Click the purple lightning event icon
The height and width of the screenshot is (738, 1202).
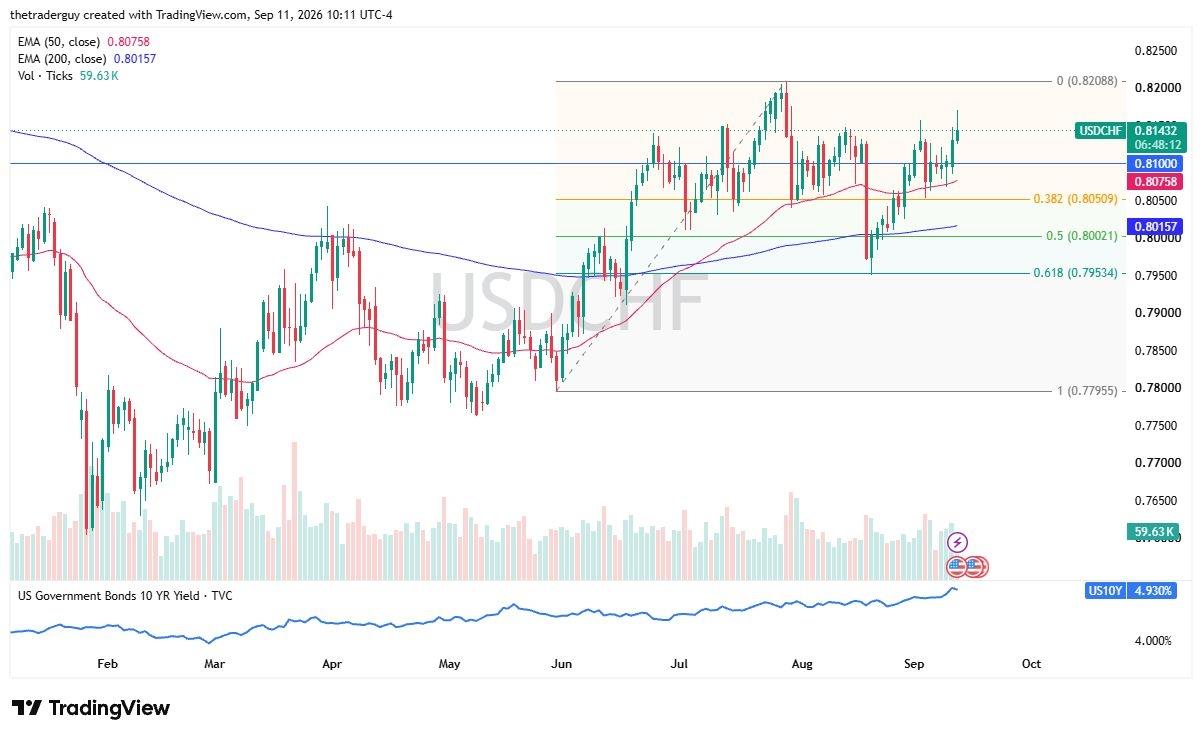957,542
